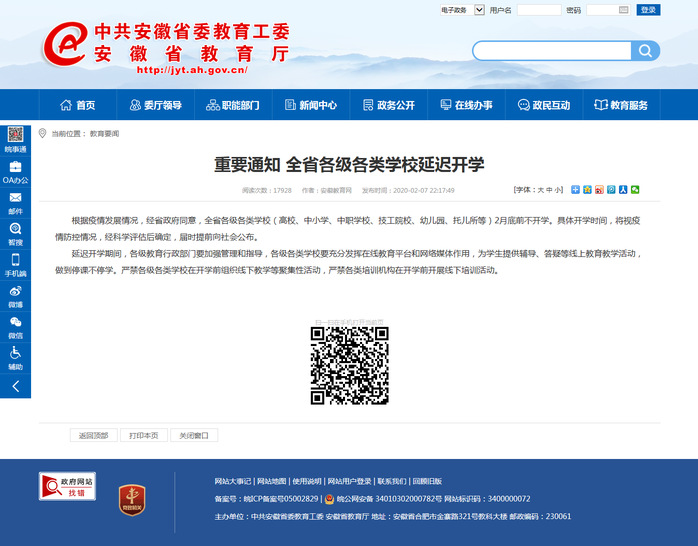Click the soft keyboard icon in password field
The image size is (698, 546).
624,10
